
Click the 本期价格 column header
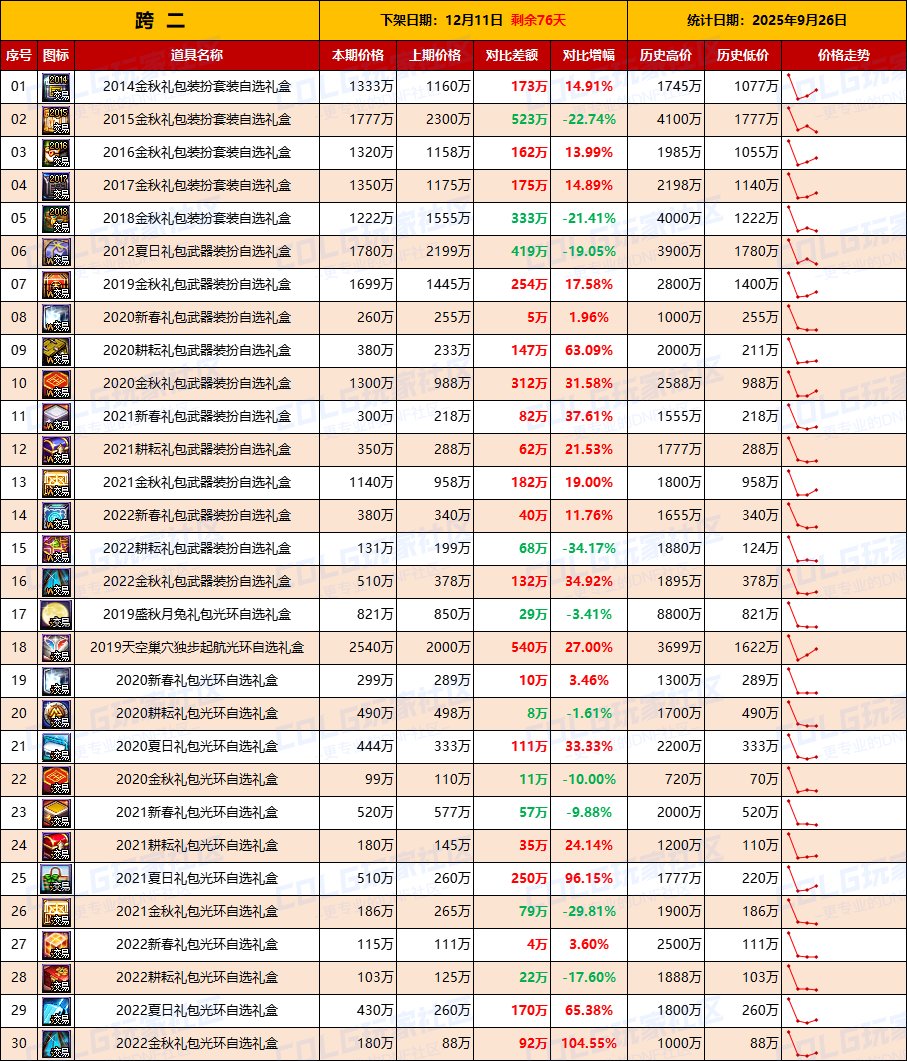coord(358,54)
